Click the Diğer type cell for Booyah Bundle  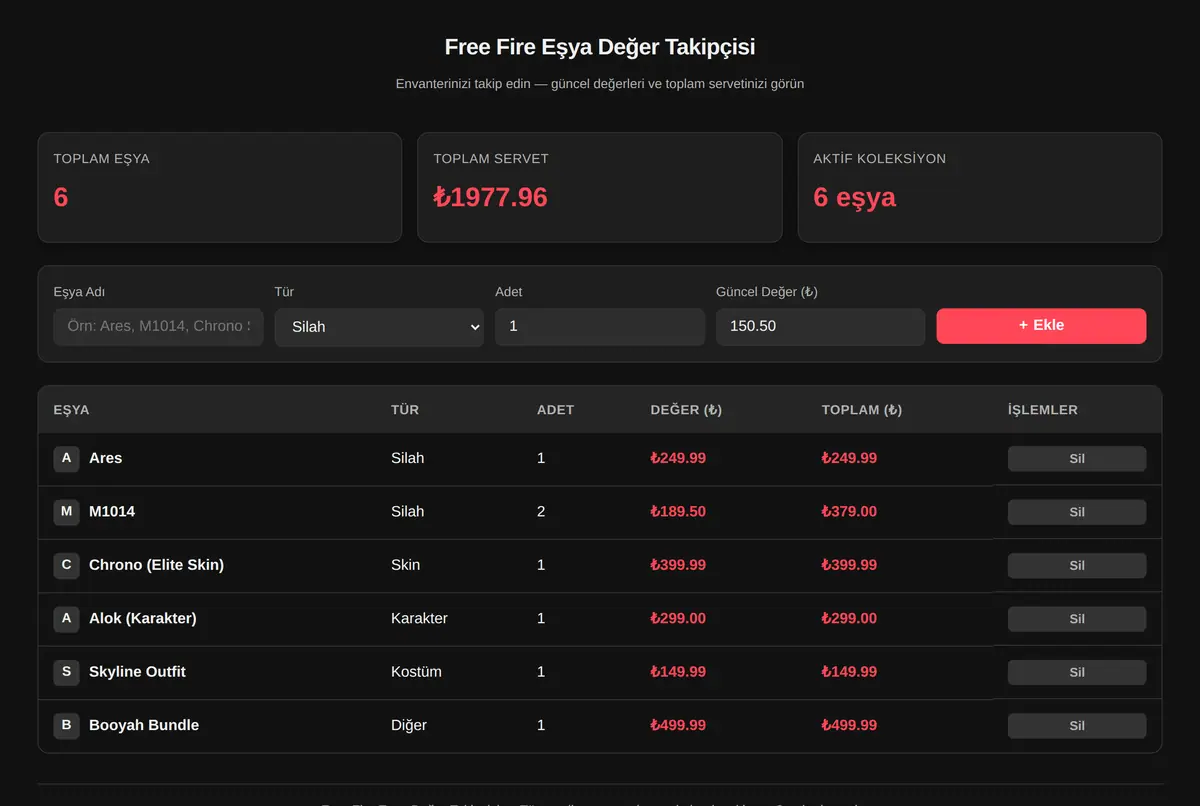409,725
